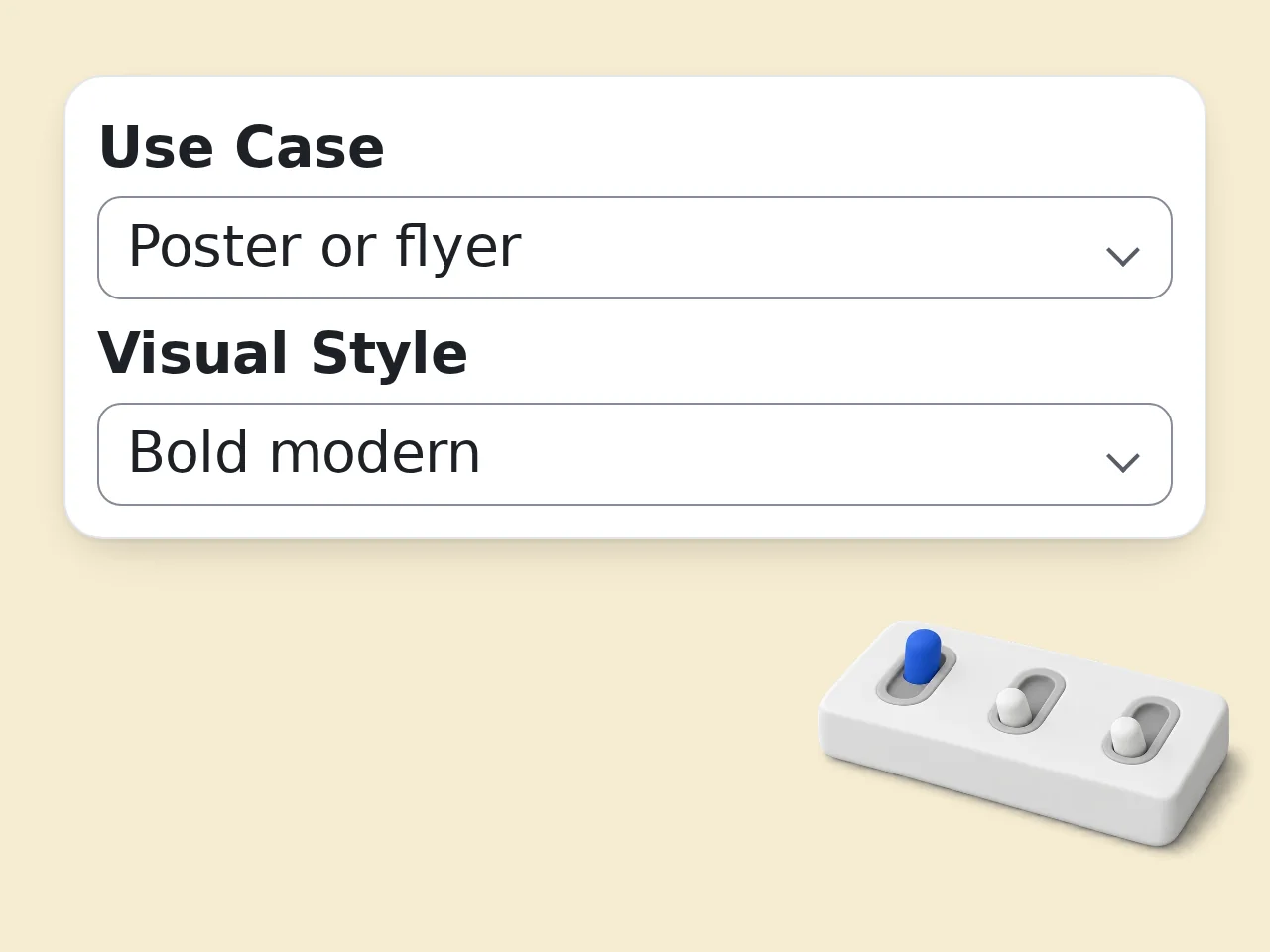
Task: Flip the middle white toggle switch
Action: click(x=1012, y=706)
